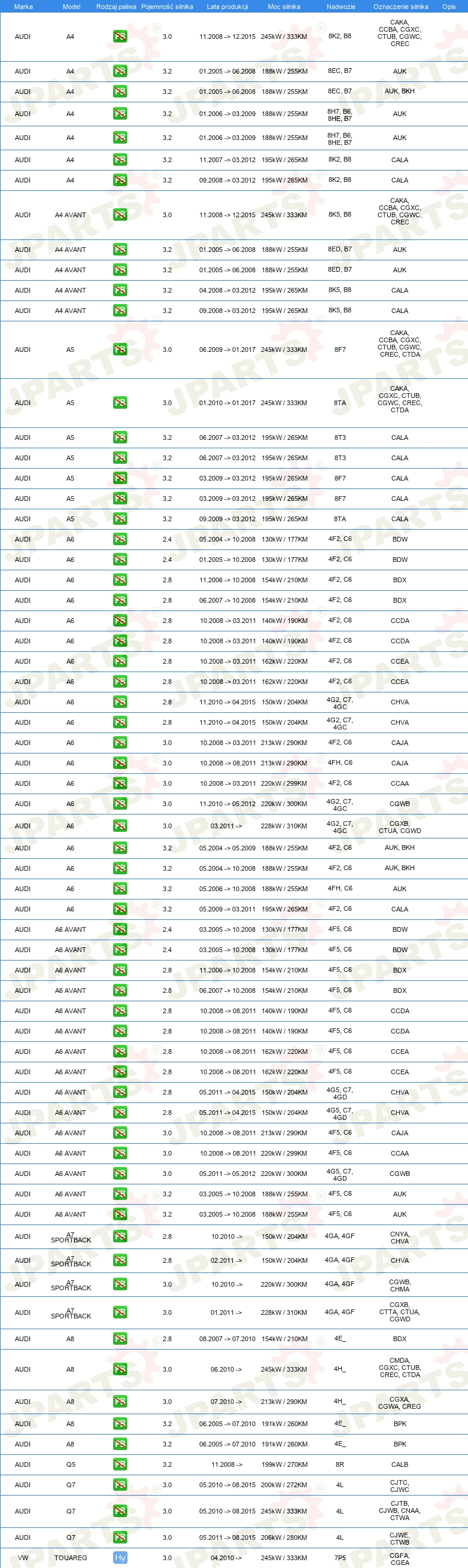Viewport: 468px width, 1568px height.
Task: Click fuel icon in A6 05.2009 -> 03.2011 CALA row
Action: [x=120, y=909]
